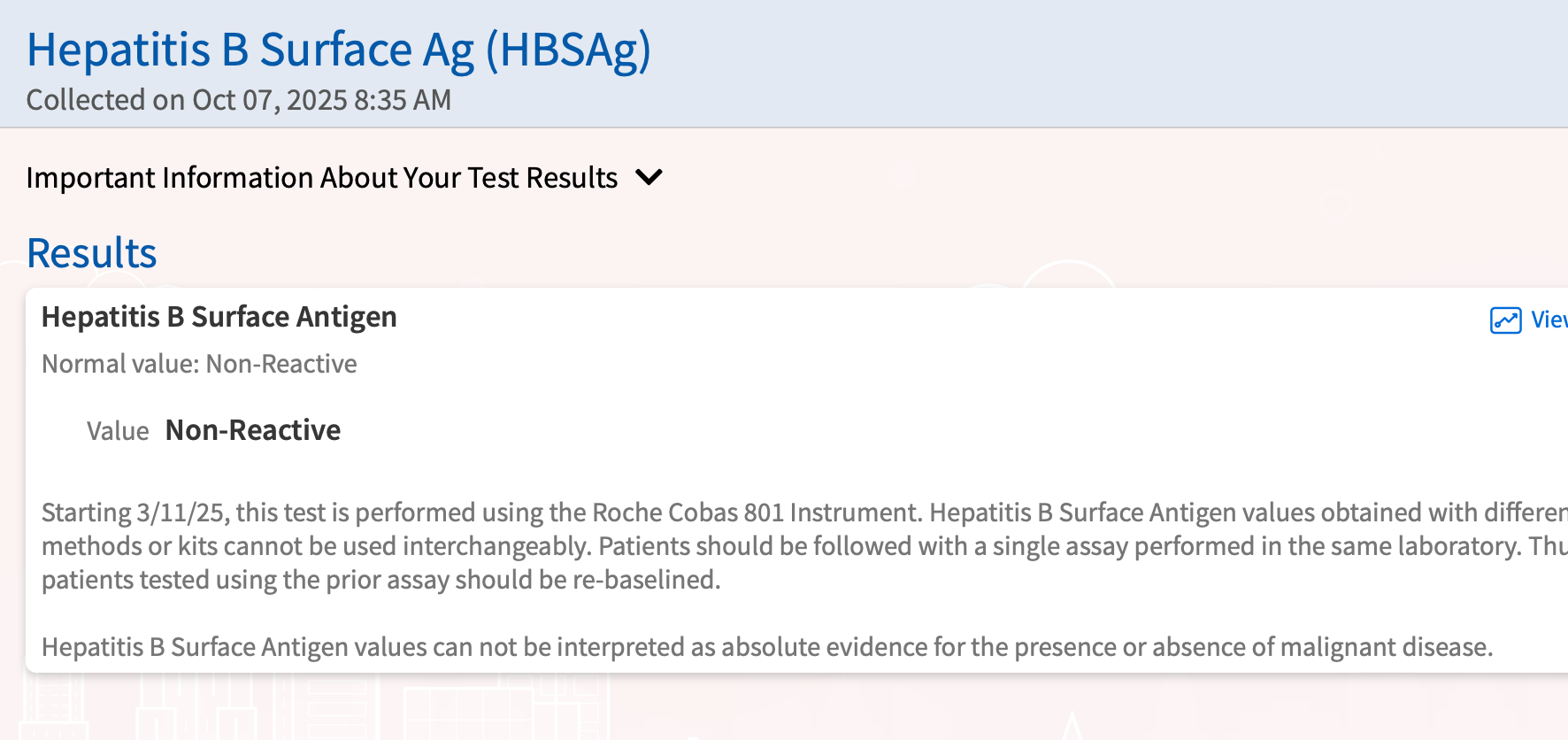
Task: Click 'Important Information About Your Test Results'
Action: (321, 178)
